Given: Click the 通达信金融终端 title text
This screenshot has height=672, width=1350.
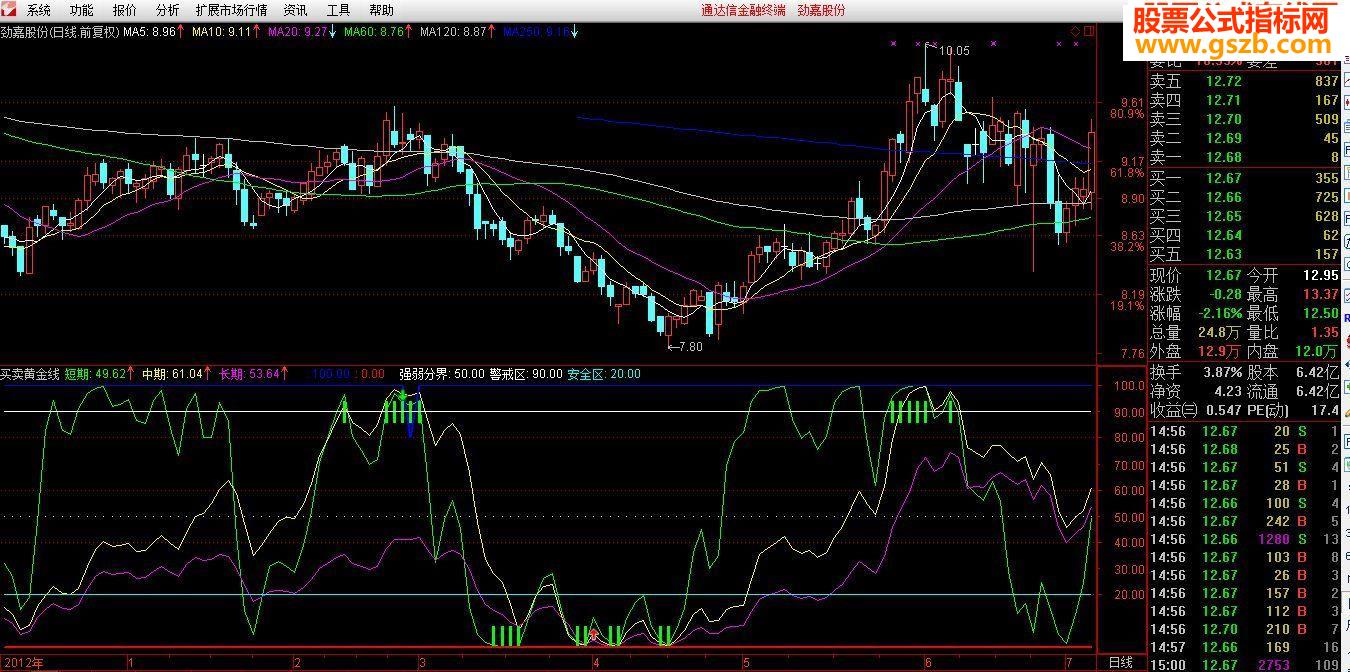Looking at the screenshot, I should (x=743, y=10).
